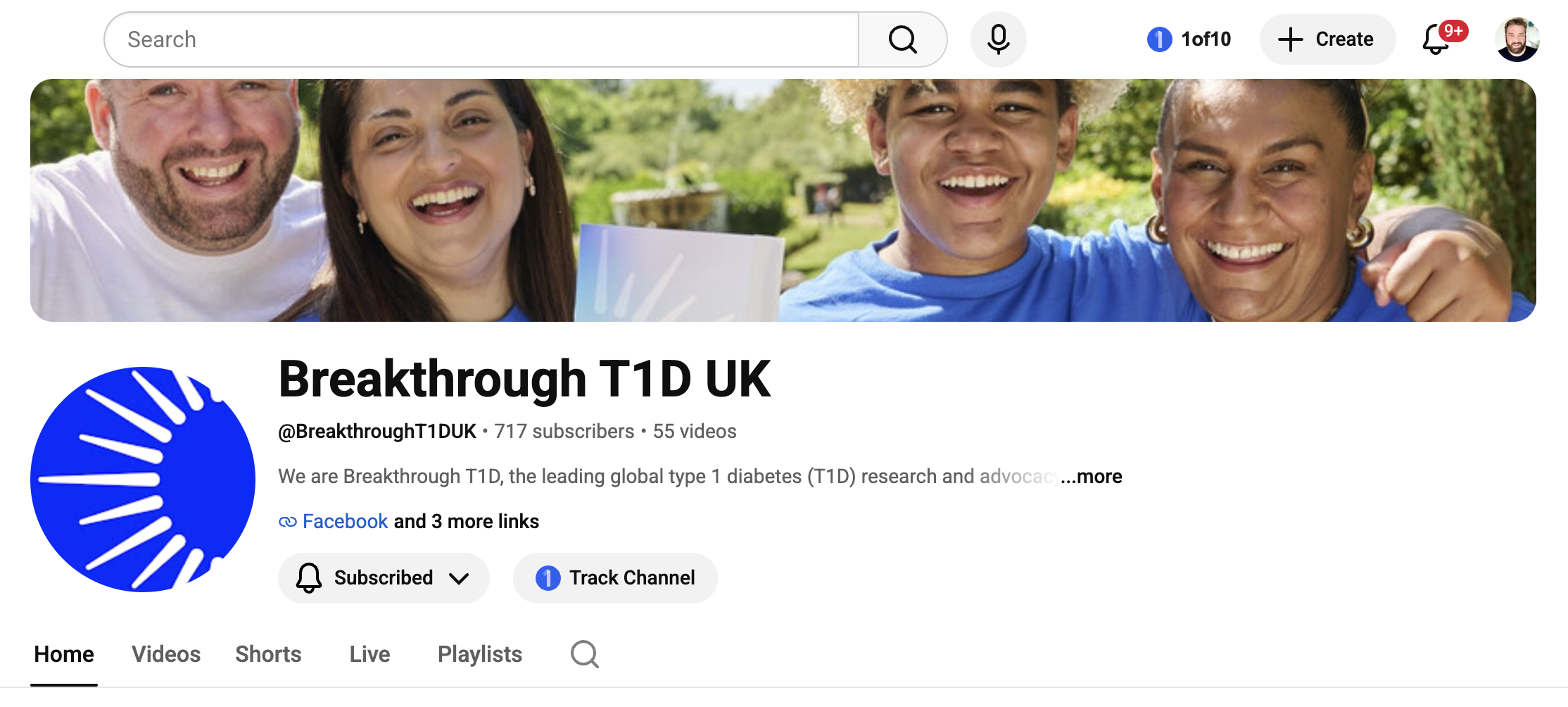Switch to the Videos tab

166,654
